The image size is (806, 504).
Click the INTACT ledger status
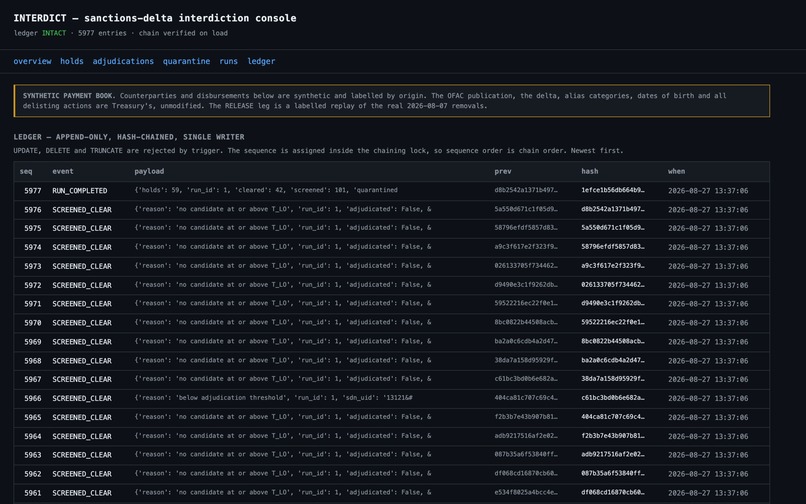click(54, 33)
